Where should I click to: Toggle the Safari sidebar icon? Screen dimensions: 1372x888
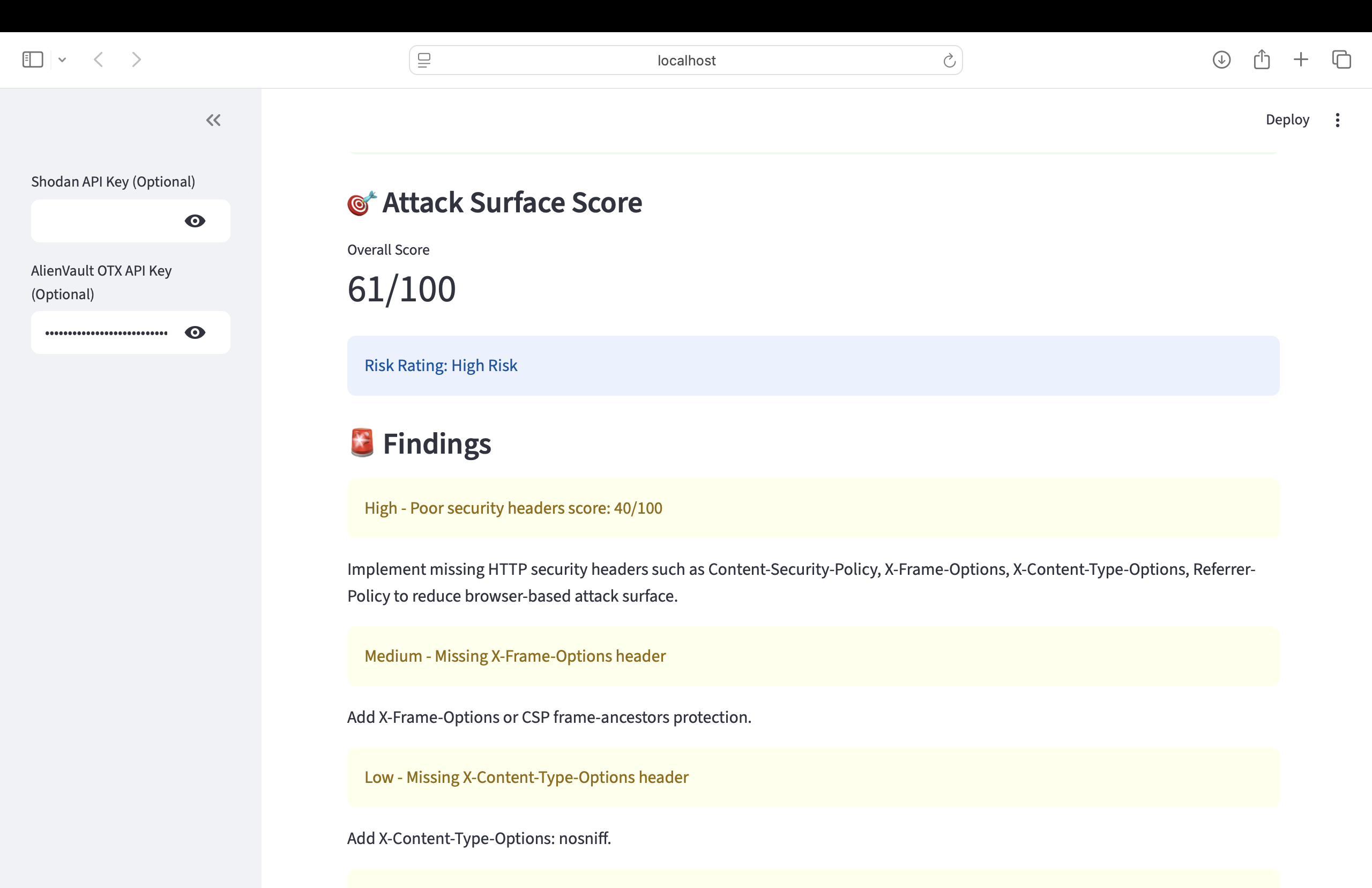(x=33, y=60)
